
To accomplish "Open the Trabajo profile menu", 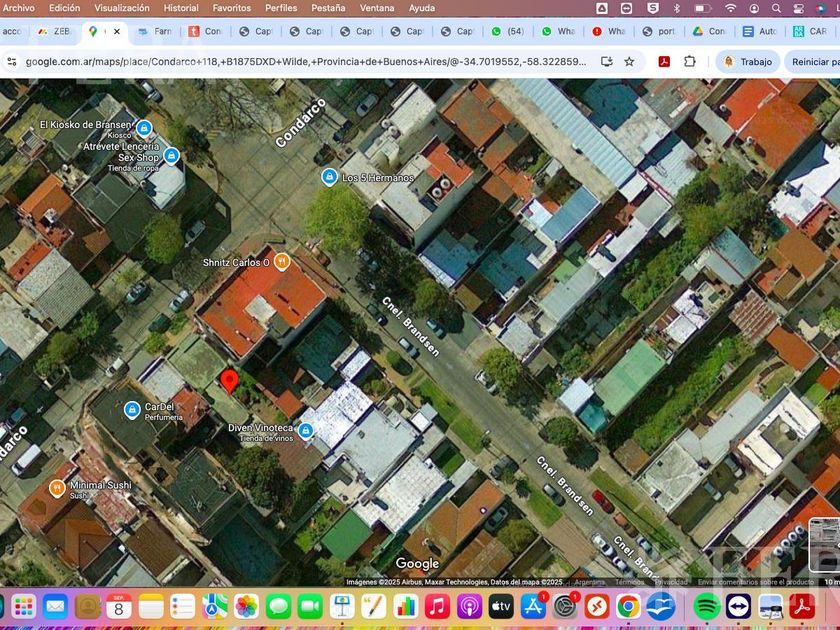I will (748, 61).
